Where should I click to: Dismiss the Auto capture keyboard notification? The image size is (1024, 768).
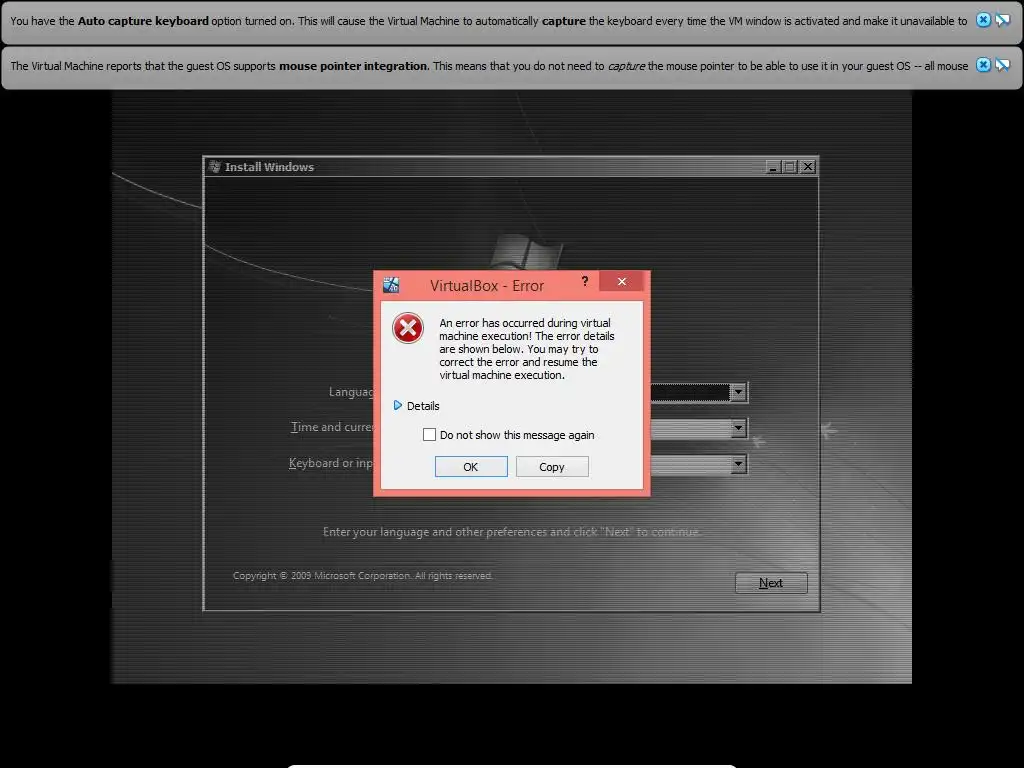(983, 20)
